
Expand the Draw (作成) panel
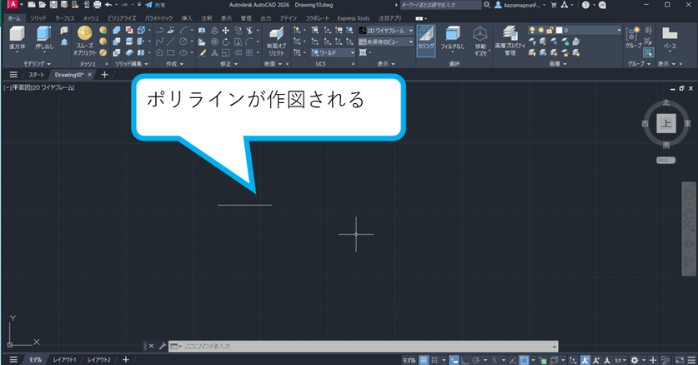(x=174, y=64)
